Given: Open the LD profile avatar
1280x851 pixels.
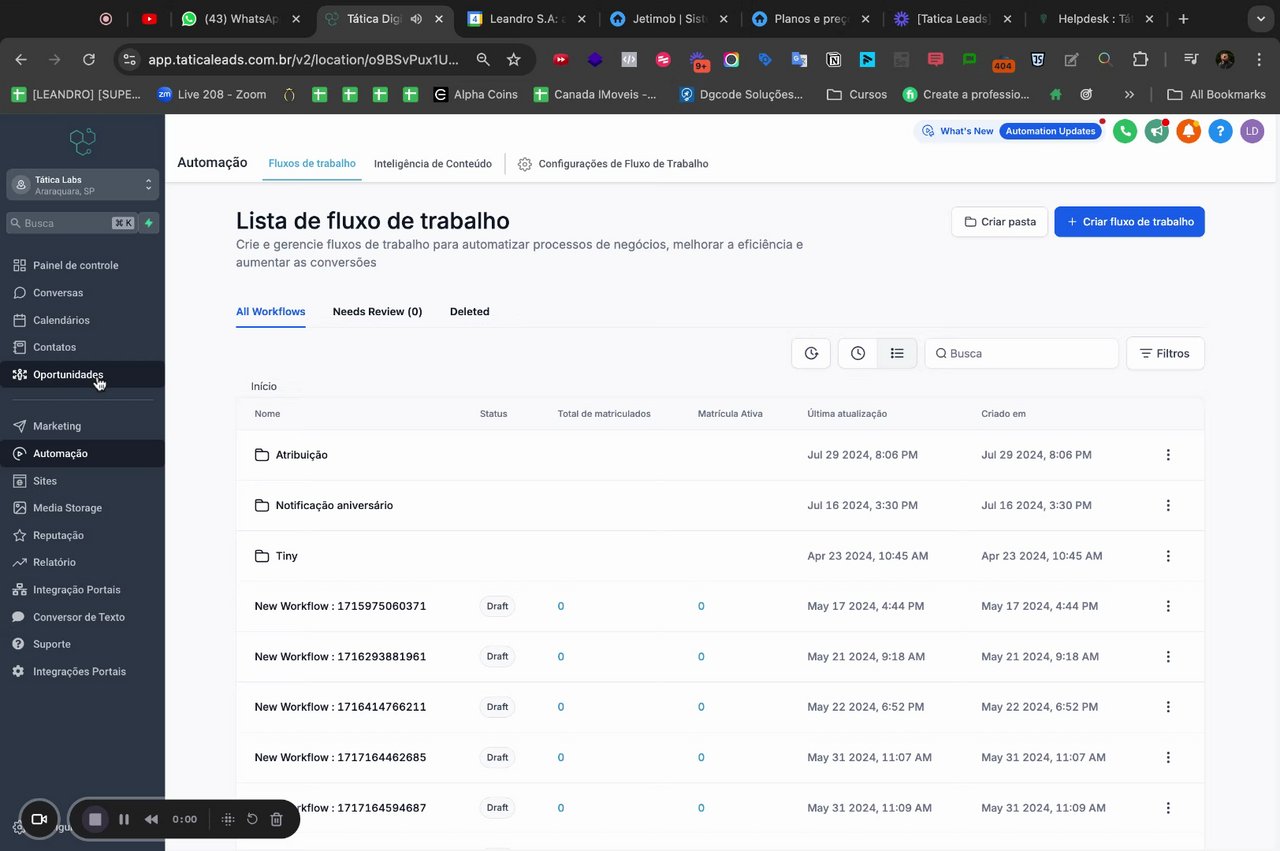Looking at the screenshot, I should pos(1252,131).
